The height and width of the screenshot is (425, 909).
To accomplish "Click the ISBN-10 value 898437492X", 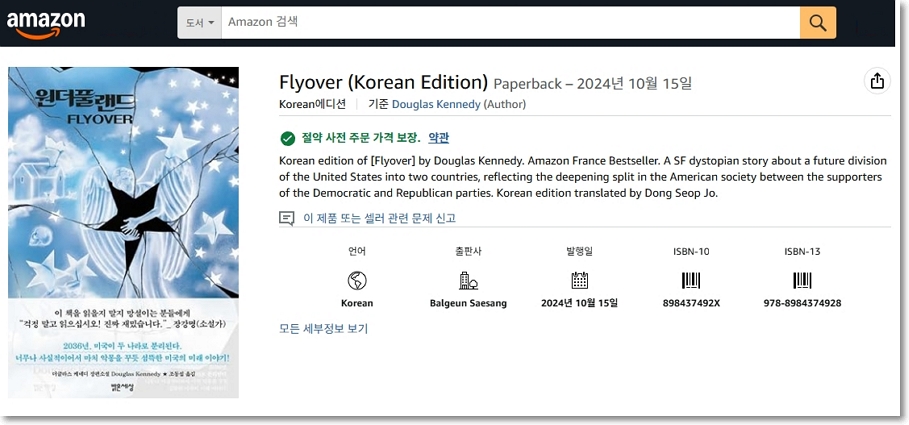I will click(x=691, y=303).
